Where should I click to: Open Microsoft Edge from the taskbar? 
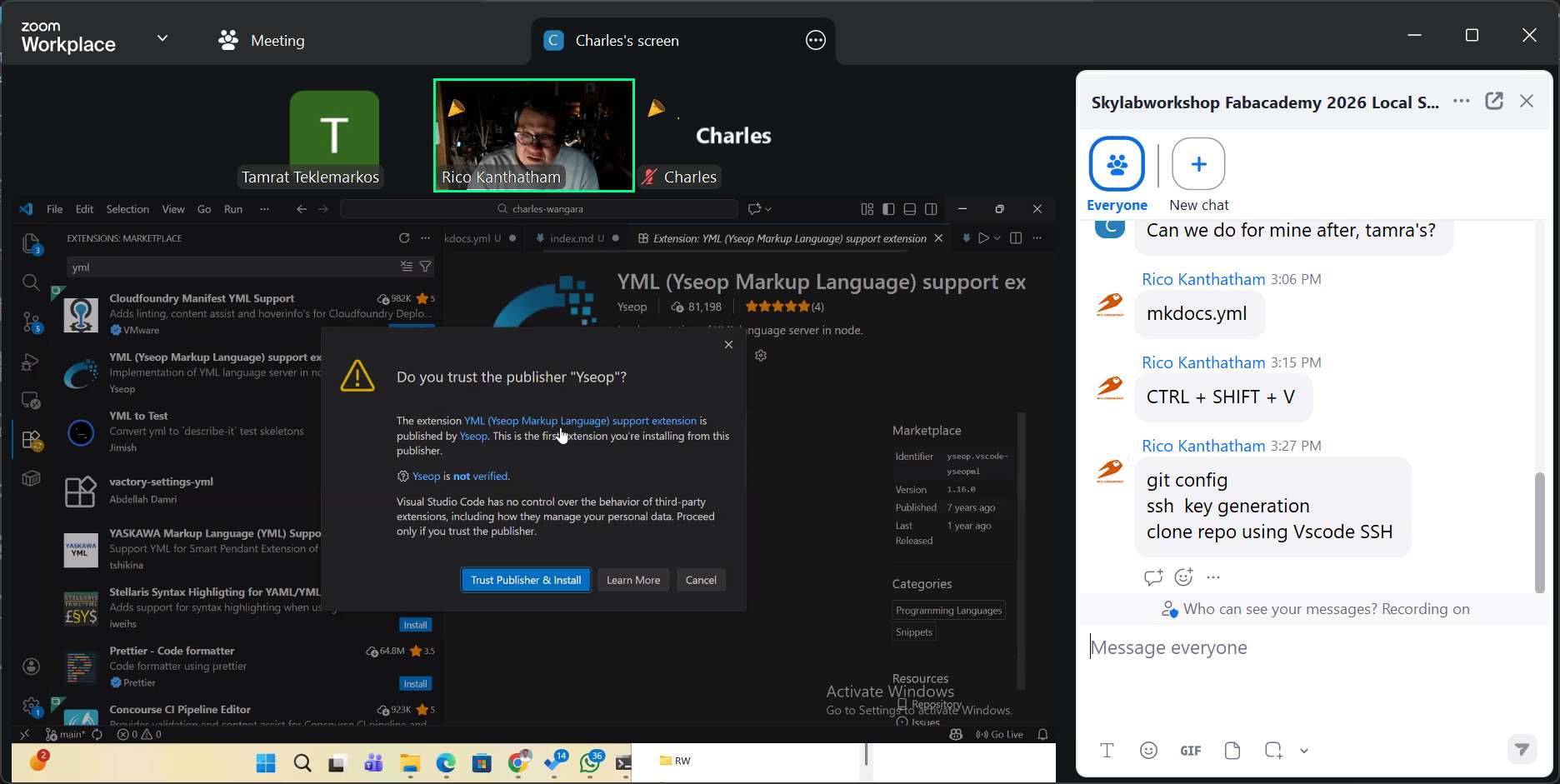pos(446,763)
